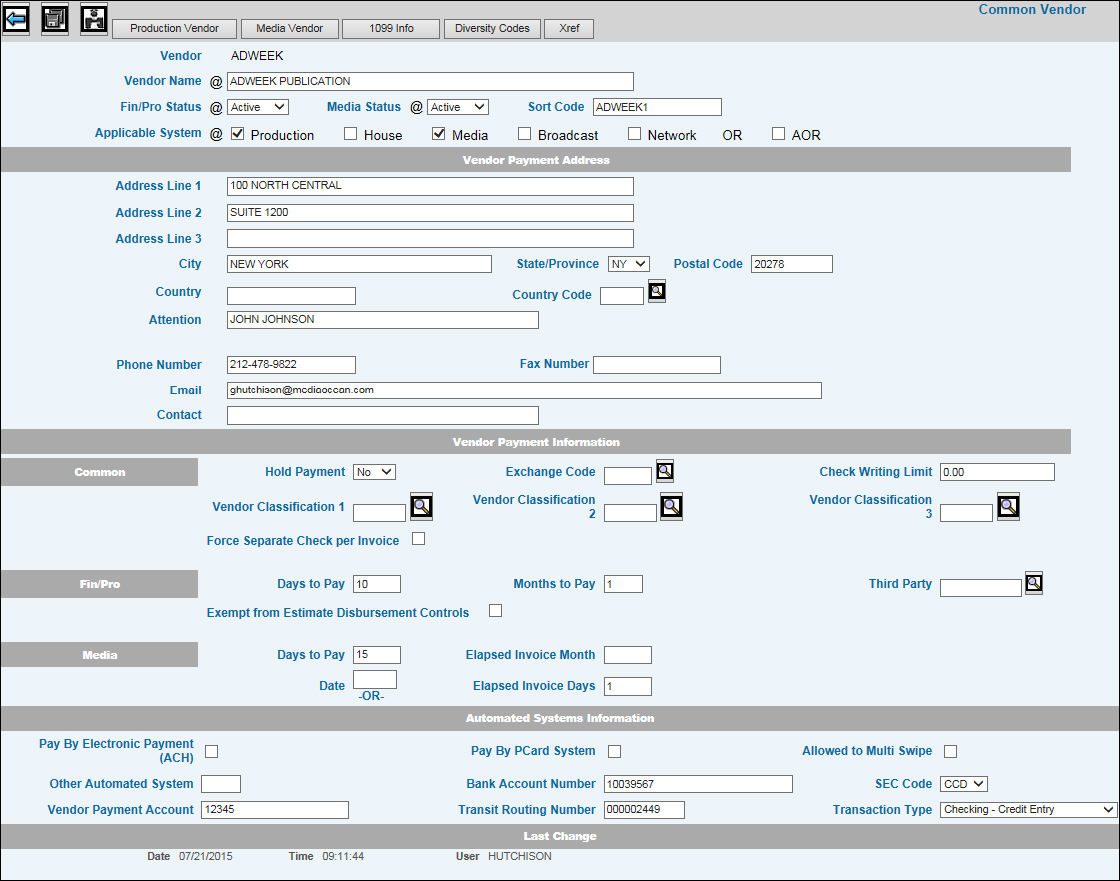Screen dimensions: 1120x881
Task: Click the empty Contact field
Action: [383, 415]
